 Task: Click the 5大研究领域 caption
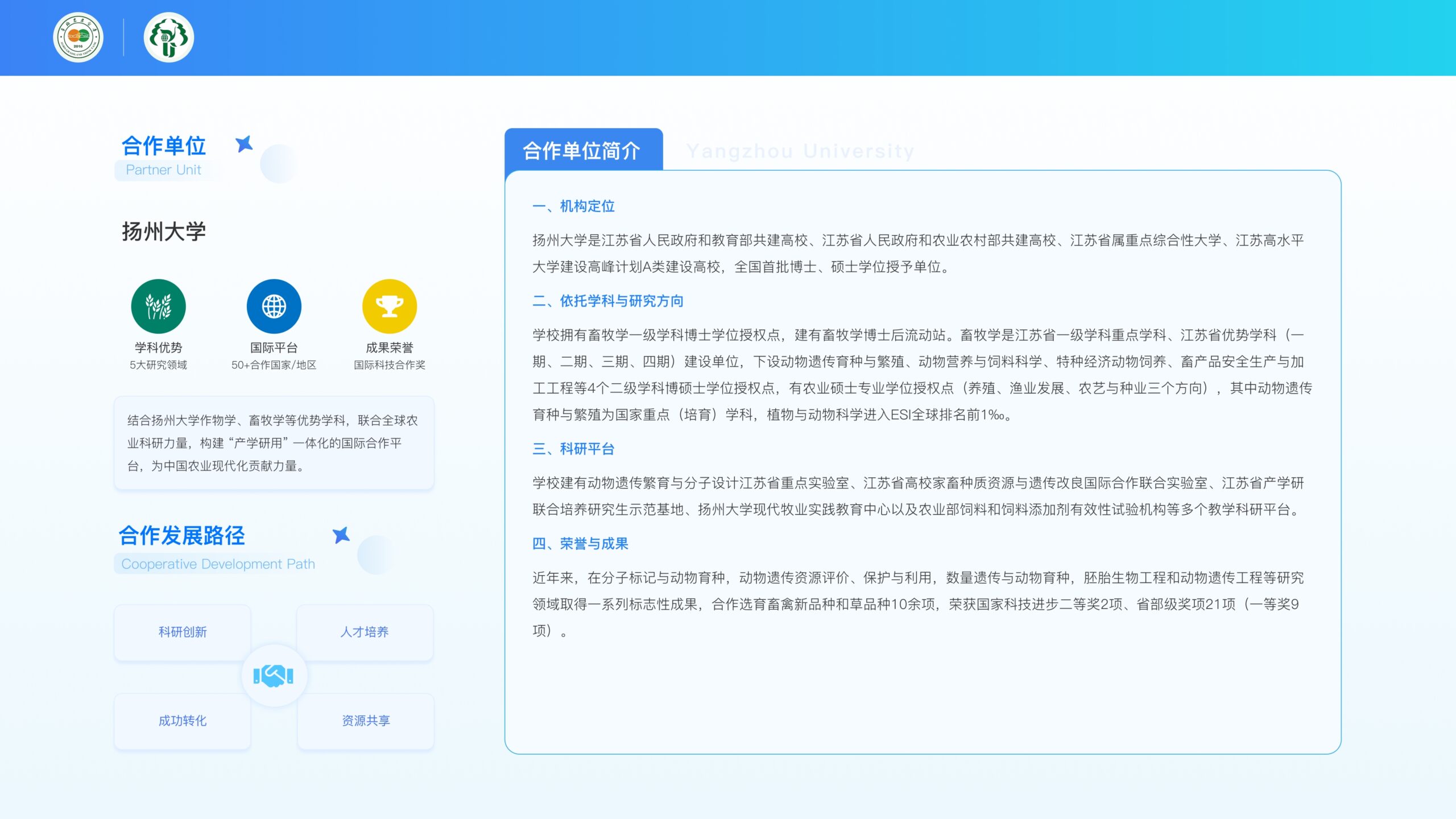pos(158,365)
